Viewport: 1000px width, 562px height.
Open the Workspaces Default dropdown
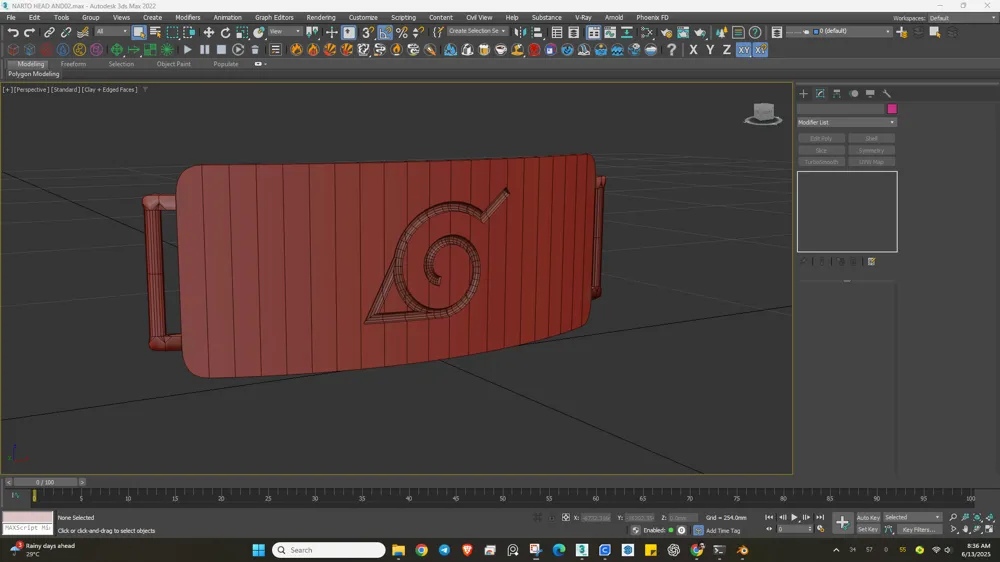coord(962,18)
